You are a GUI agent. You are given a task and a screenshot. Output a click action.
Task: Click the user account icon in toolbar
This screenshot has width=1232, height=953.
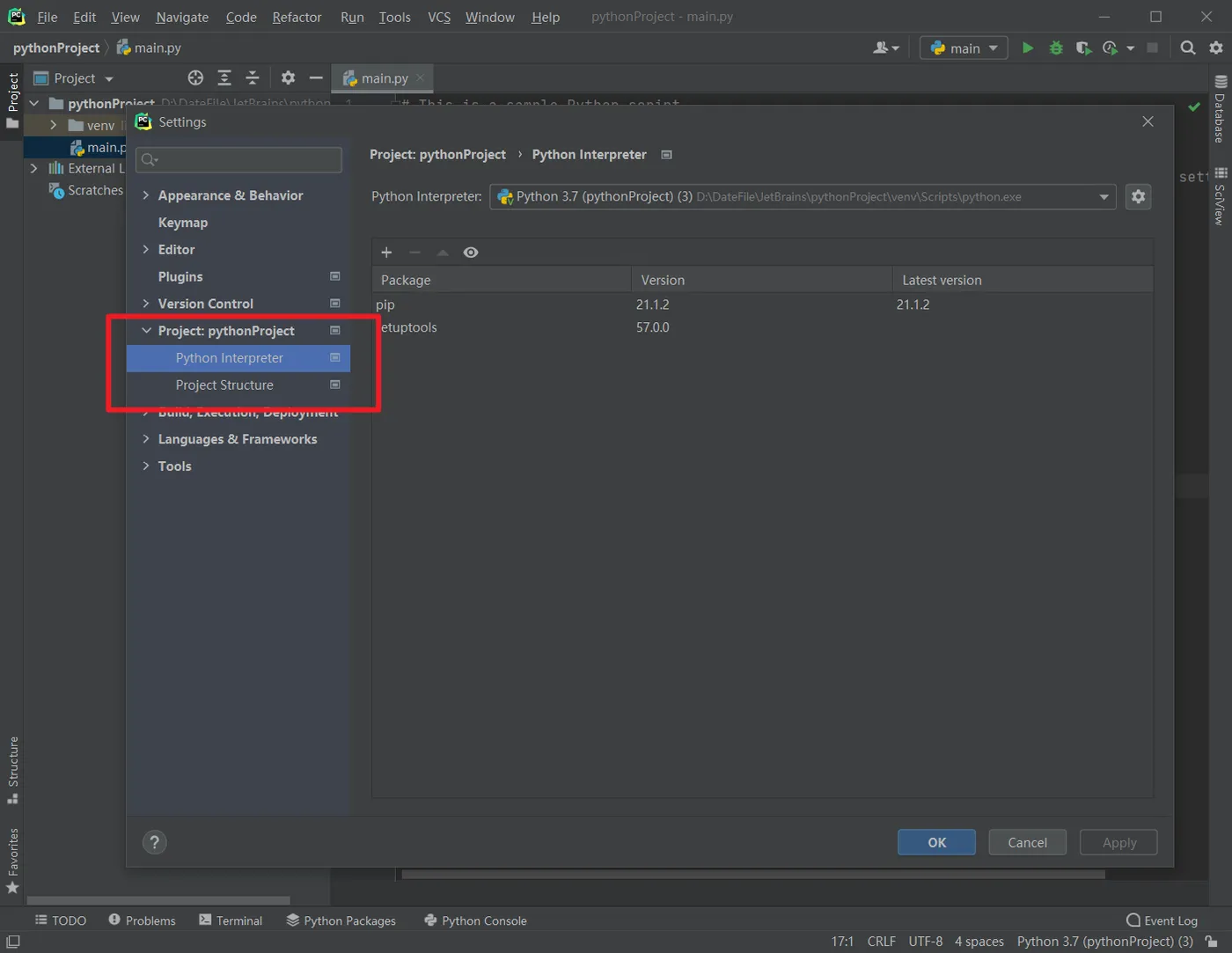pos(885,48)
